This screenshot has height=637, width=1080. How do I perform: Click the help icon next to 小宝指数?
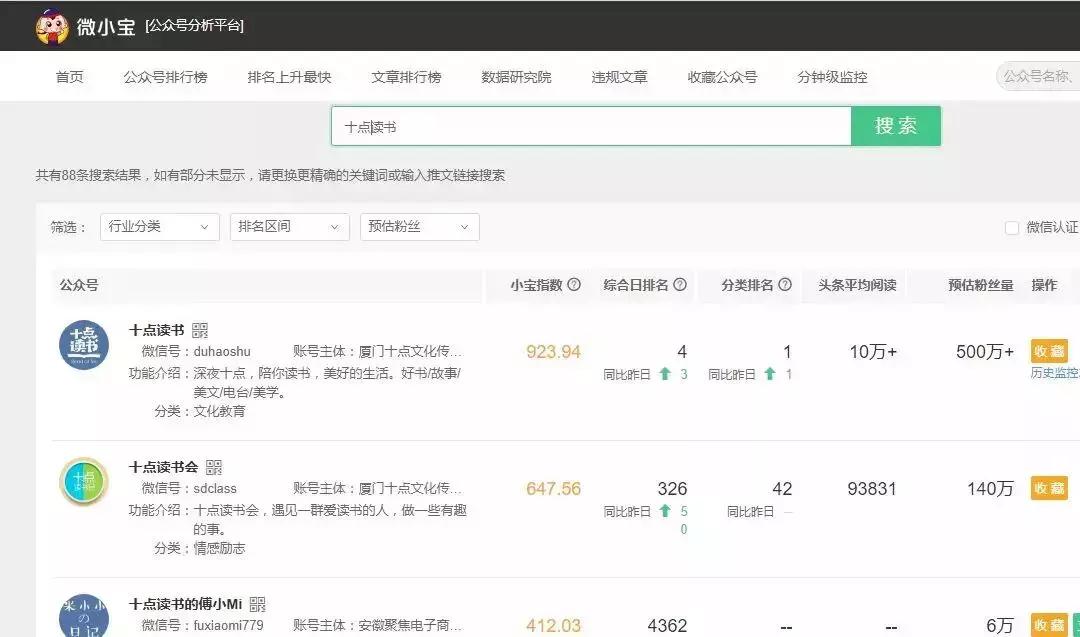click(574, 284)
